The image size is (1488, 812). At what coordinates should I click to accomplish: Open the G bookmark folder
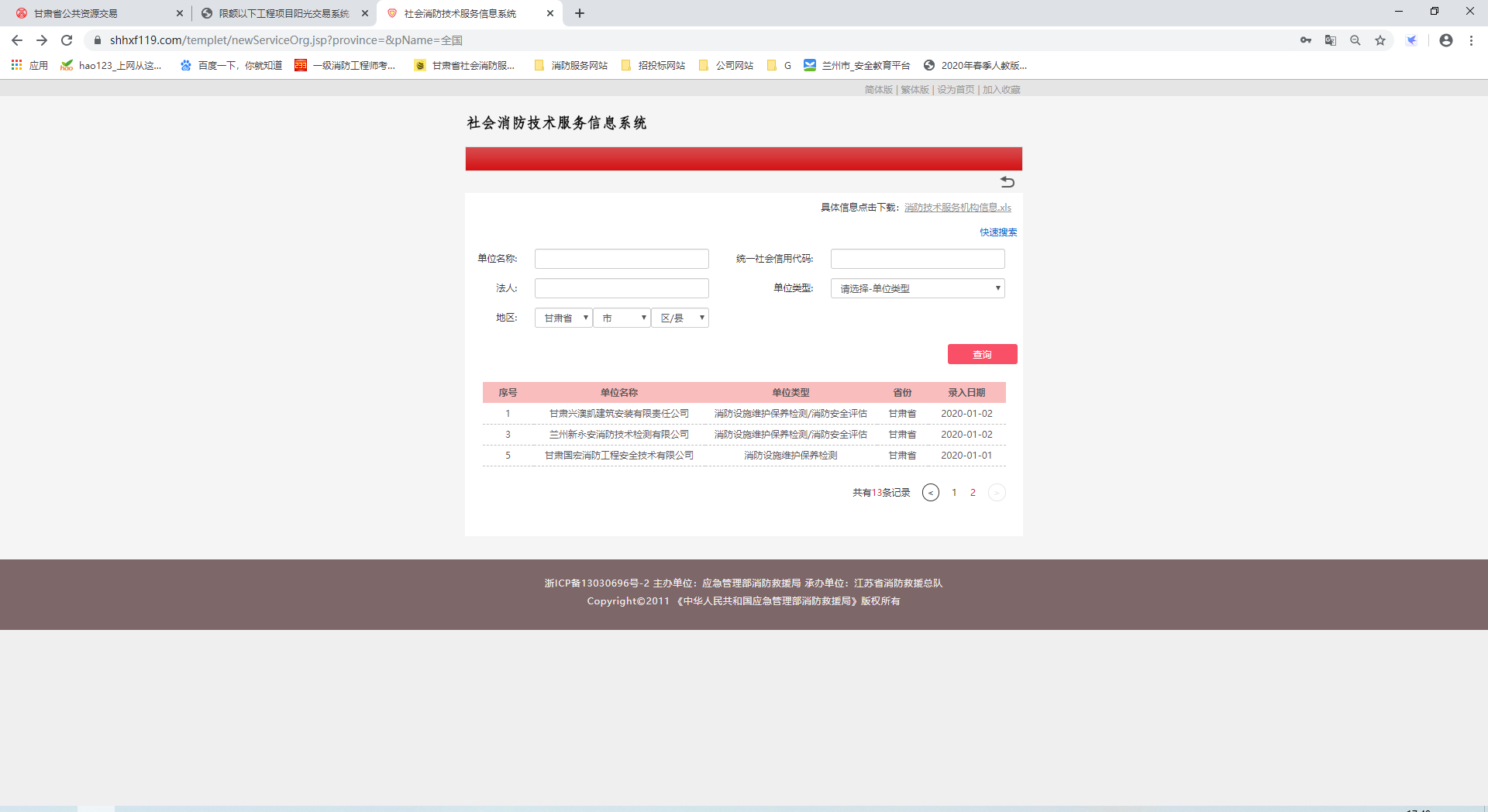pos(779,65)
